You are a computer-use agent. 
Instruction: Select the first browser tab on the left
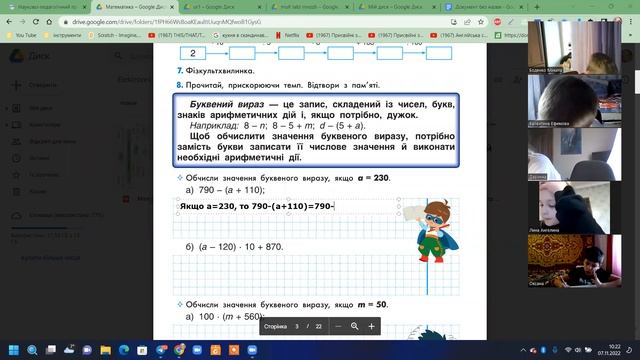click(x=47, y=7)
